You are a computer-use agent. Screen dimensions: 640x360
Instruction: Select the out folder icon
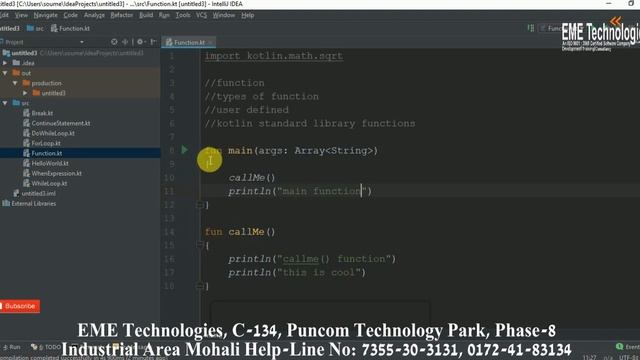(x=16, y=73)
